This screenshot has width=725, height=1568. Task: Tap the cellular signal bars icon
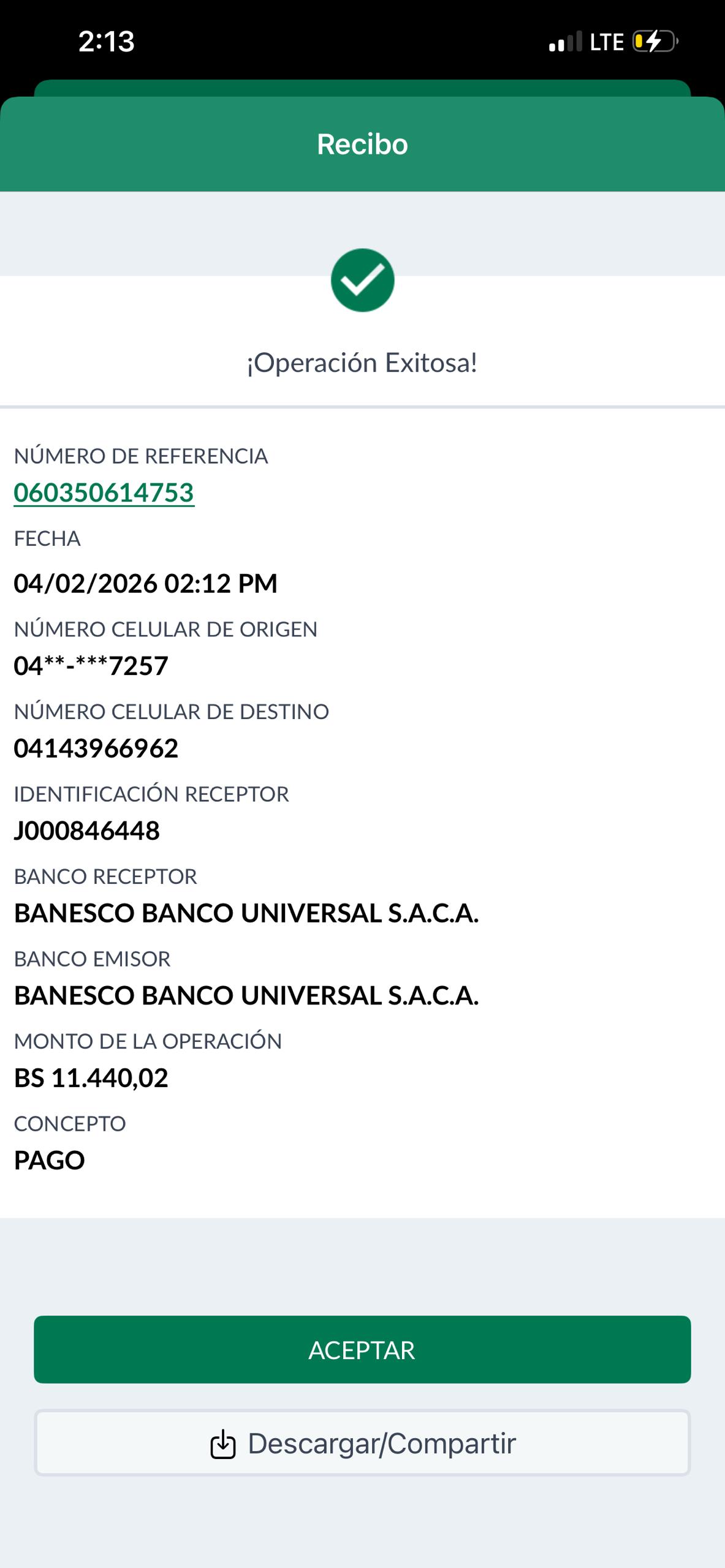pyautogui.click(x=565, y=42)
